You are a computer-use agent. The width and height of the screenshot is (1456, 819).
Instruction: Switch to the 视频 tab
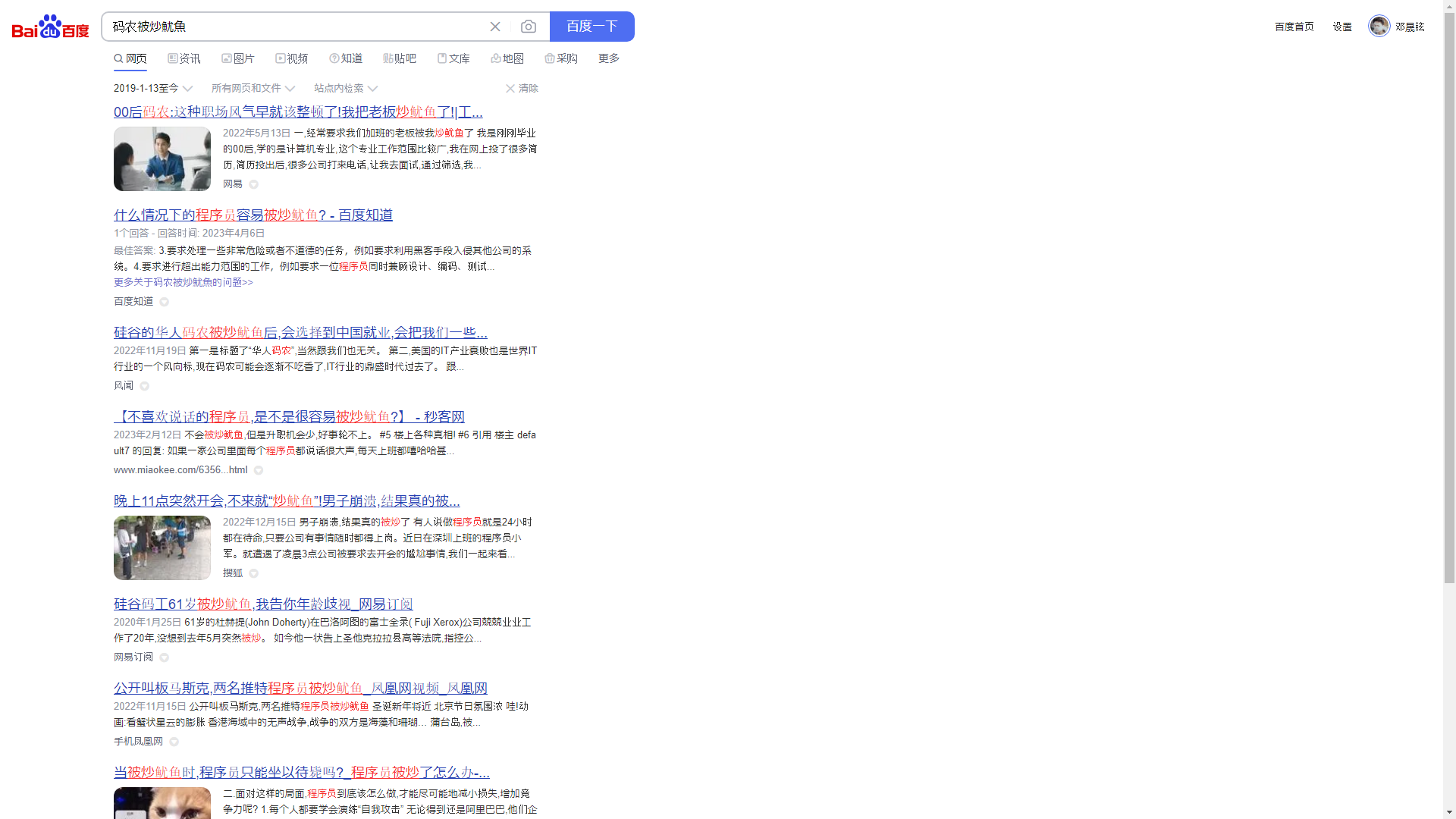292,58
